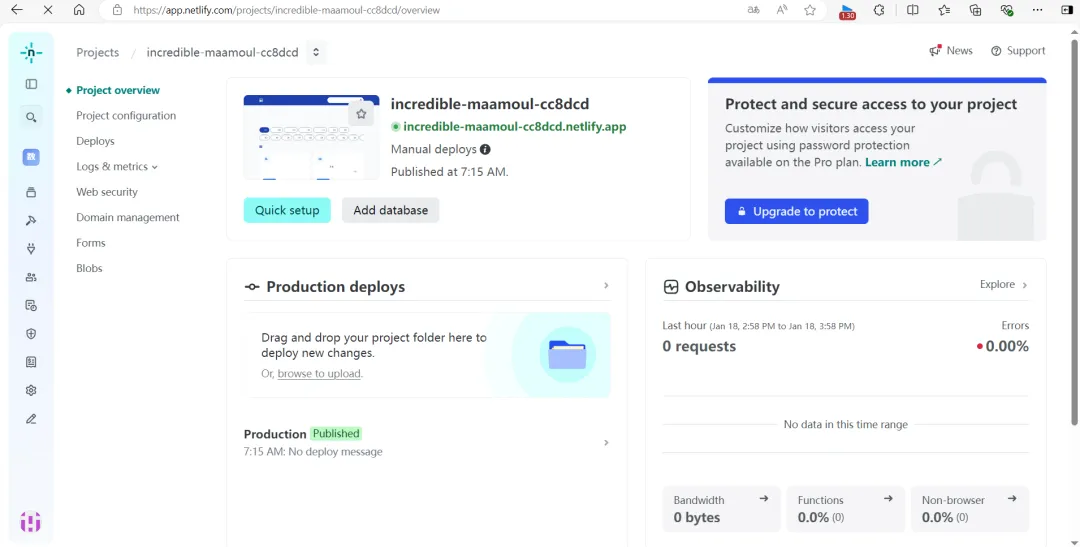Go to Domain management
Image resolution: width=1080 pixels, height=547 pixels.
pos(128,217)
